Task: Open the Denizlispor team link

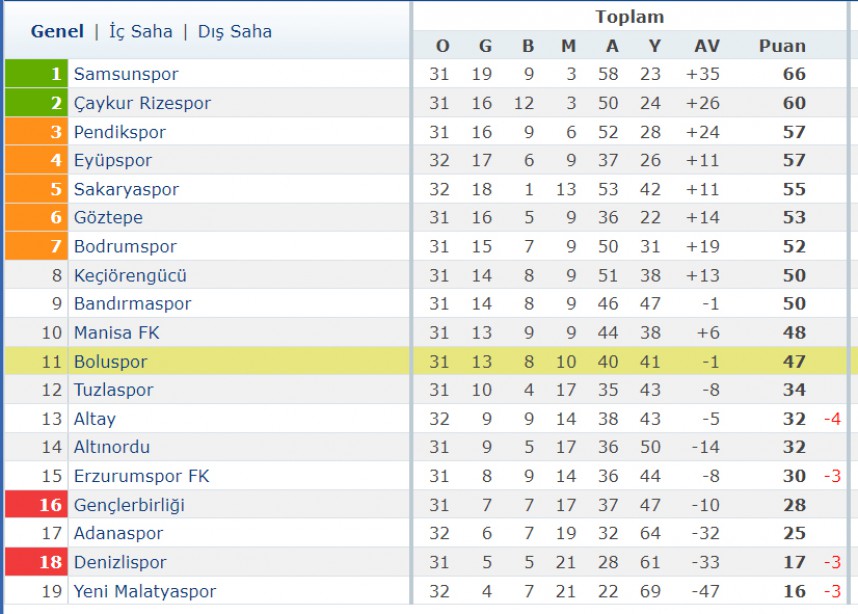Action: [120, 562]
